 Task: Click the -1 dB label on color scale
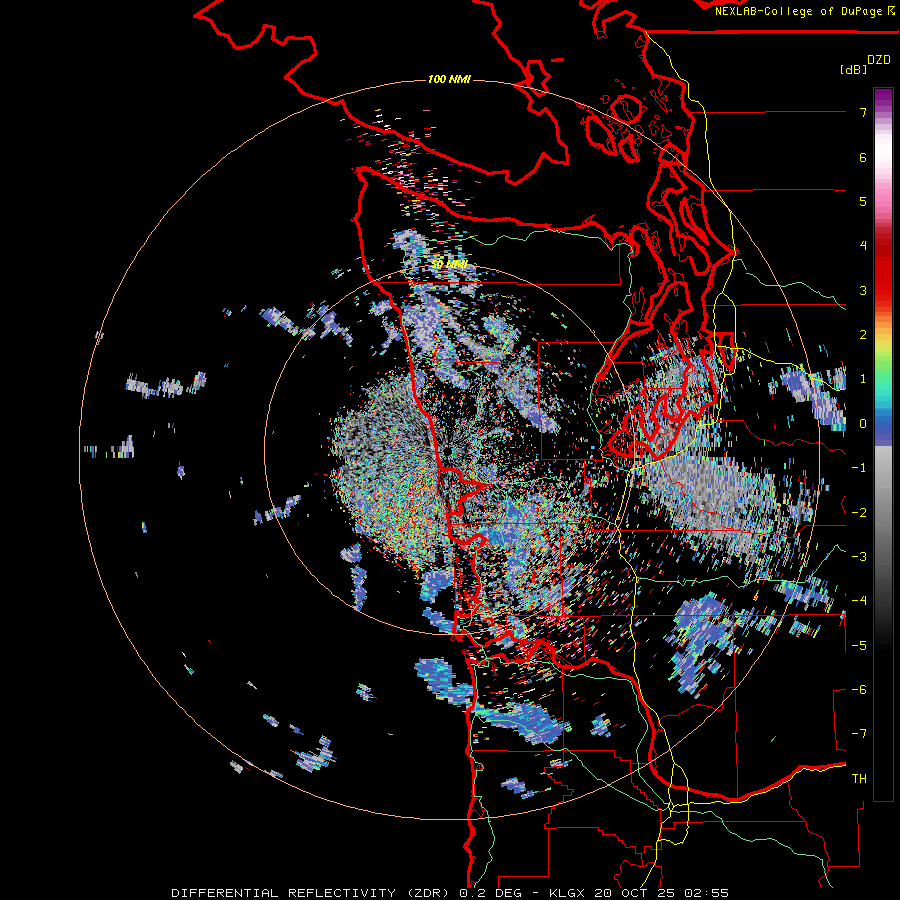tap(859, 468)
